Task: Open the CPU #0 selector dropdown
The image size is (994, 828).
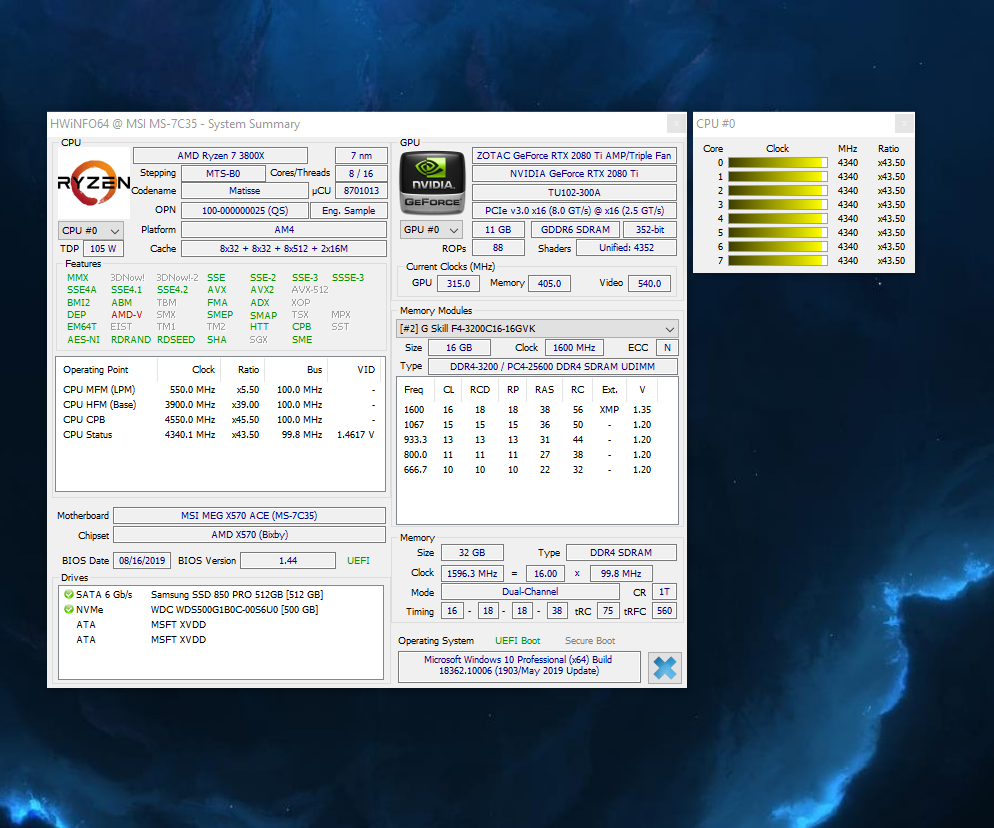Action: click(90, 231)
